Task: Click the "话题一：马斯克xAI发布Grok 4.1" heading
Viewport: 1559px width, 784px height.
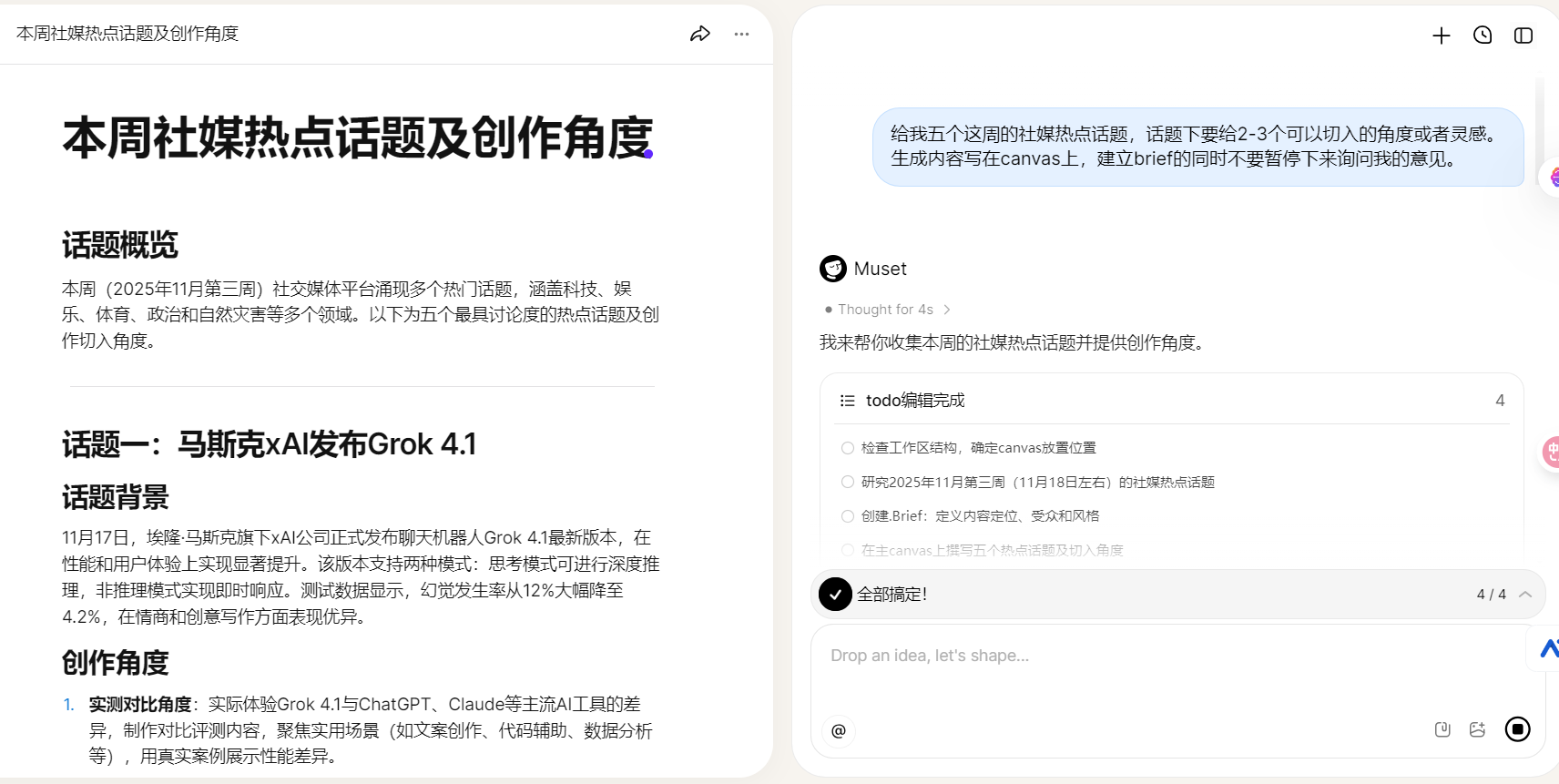Action: pyautogui.click(x=270, y=444)
